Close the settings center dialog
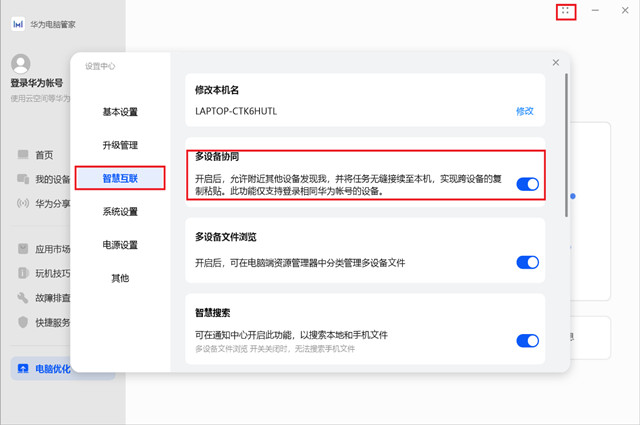Image resolution: width=640 pixels, height=425 pixels. coord(556,62)
